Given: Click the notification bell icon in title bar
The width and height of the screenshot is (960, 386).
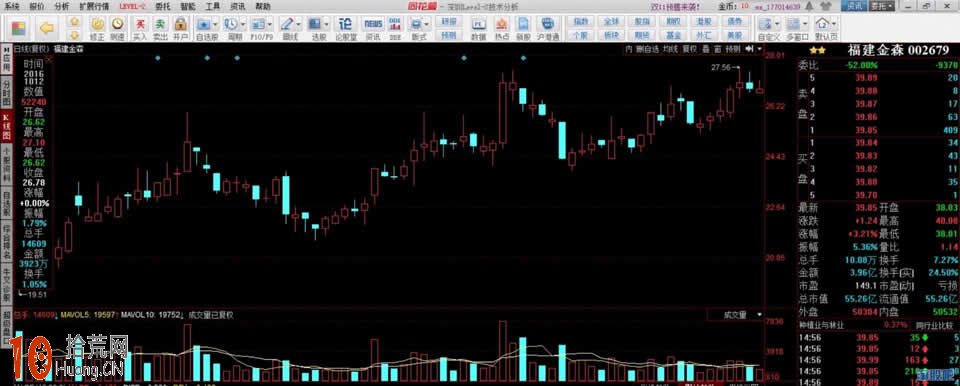Looking at the screenshot, I should (809, 6).
